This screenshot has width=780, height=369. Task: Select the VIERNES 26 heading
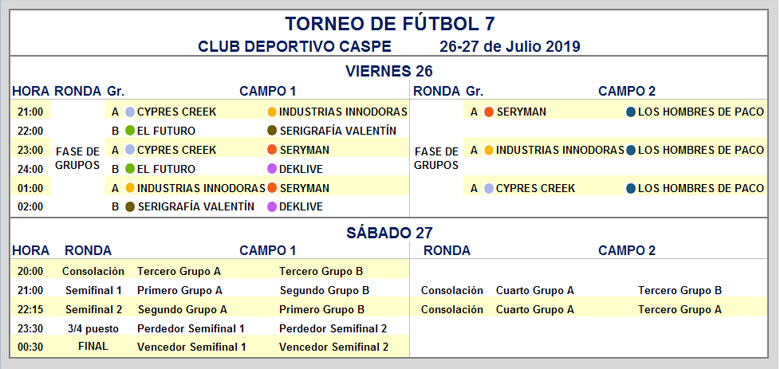point(389,71)
